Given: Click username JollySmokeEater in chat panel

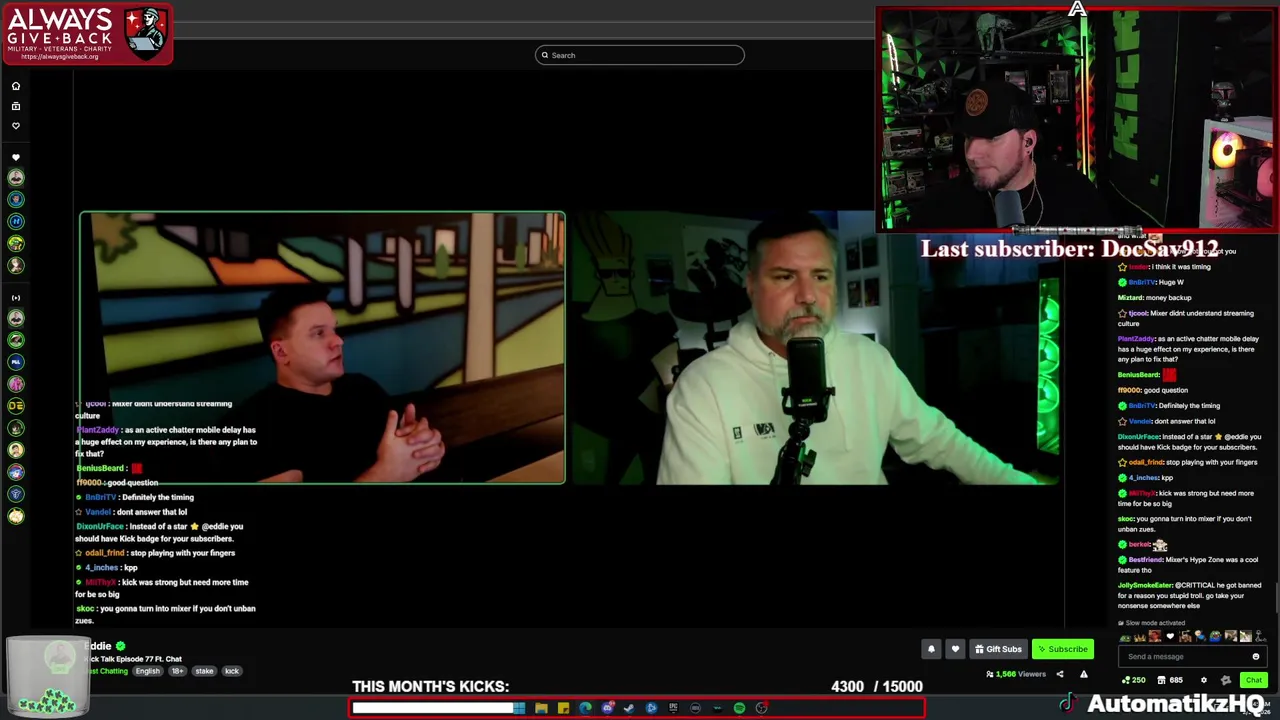Looking at the screenshot, I should click(1145, 585).
